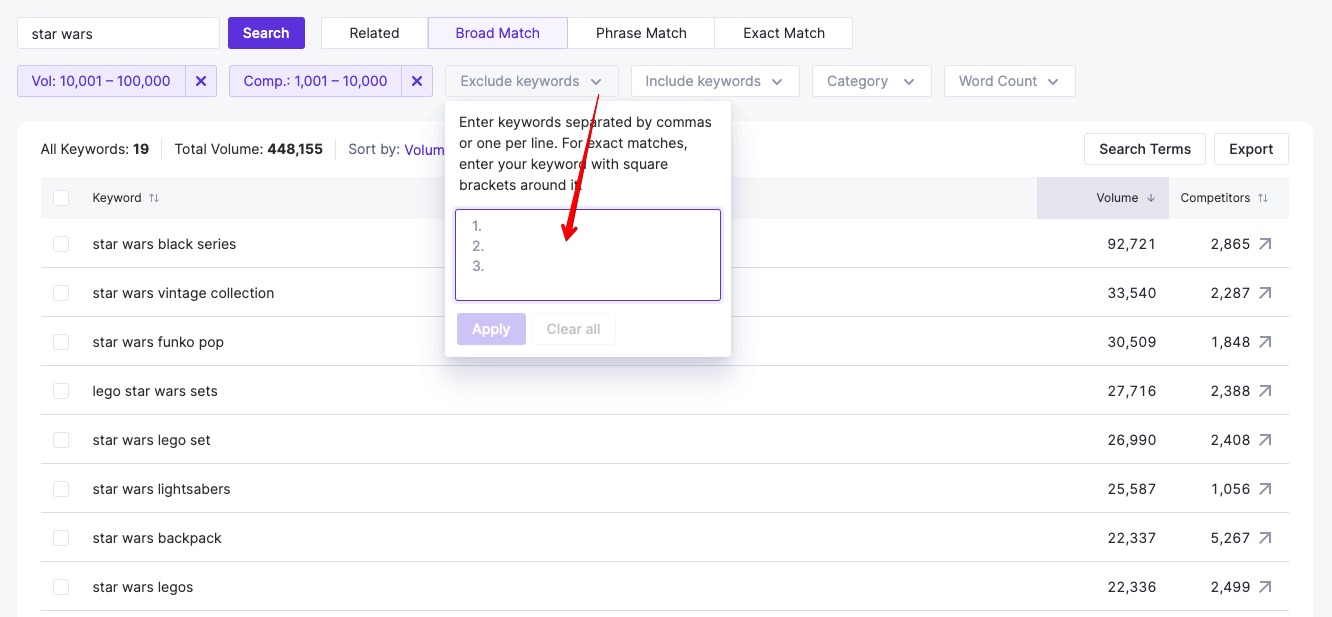Select keyword star wars lightsabers
This screenshot has width=1332, height=617.
[x=161, y=489]
